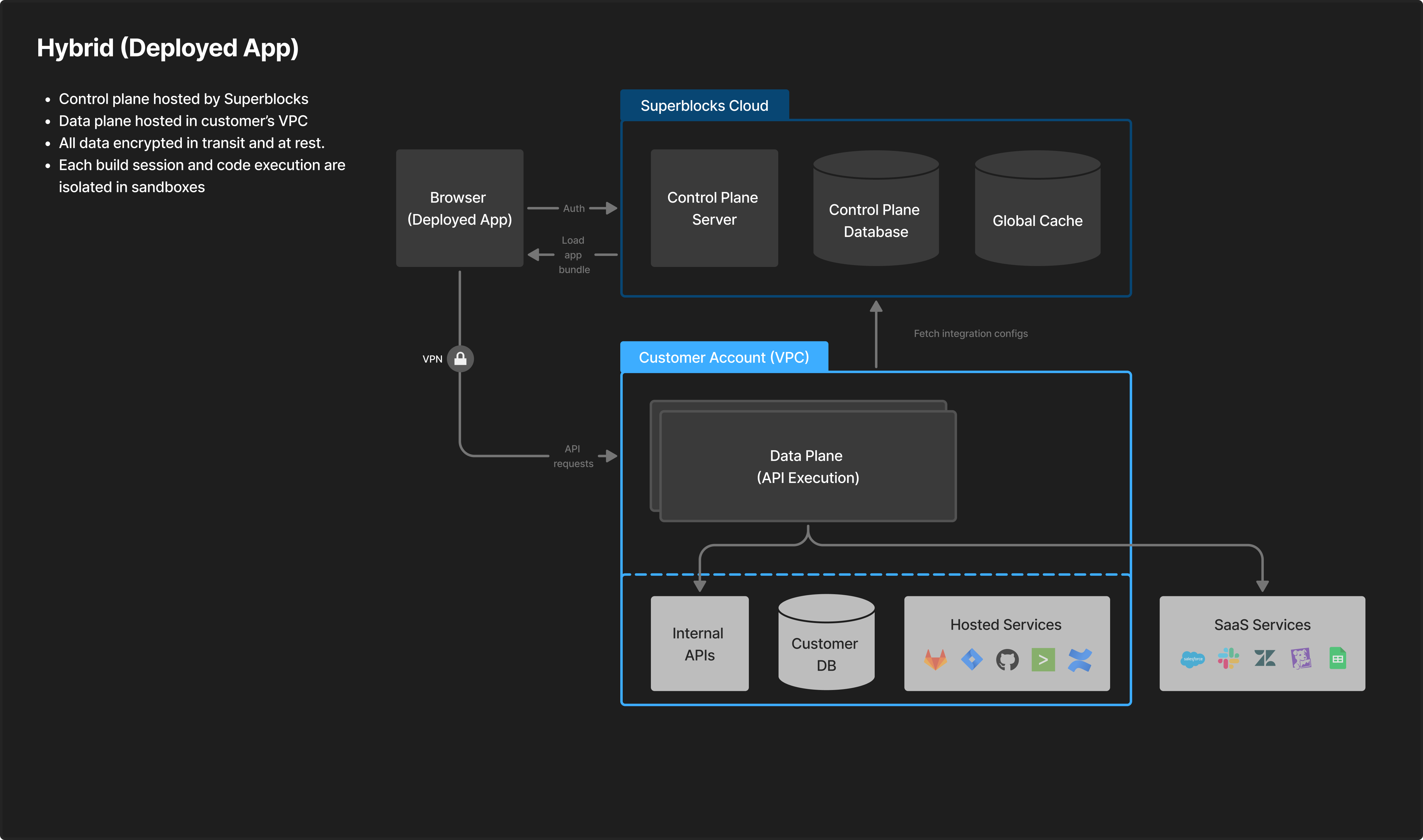This screenshot has height=840, width=1423.
Task: Click the Jira diamond logo
Action: click(x=971, y=659)
